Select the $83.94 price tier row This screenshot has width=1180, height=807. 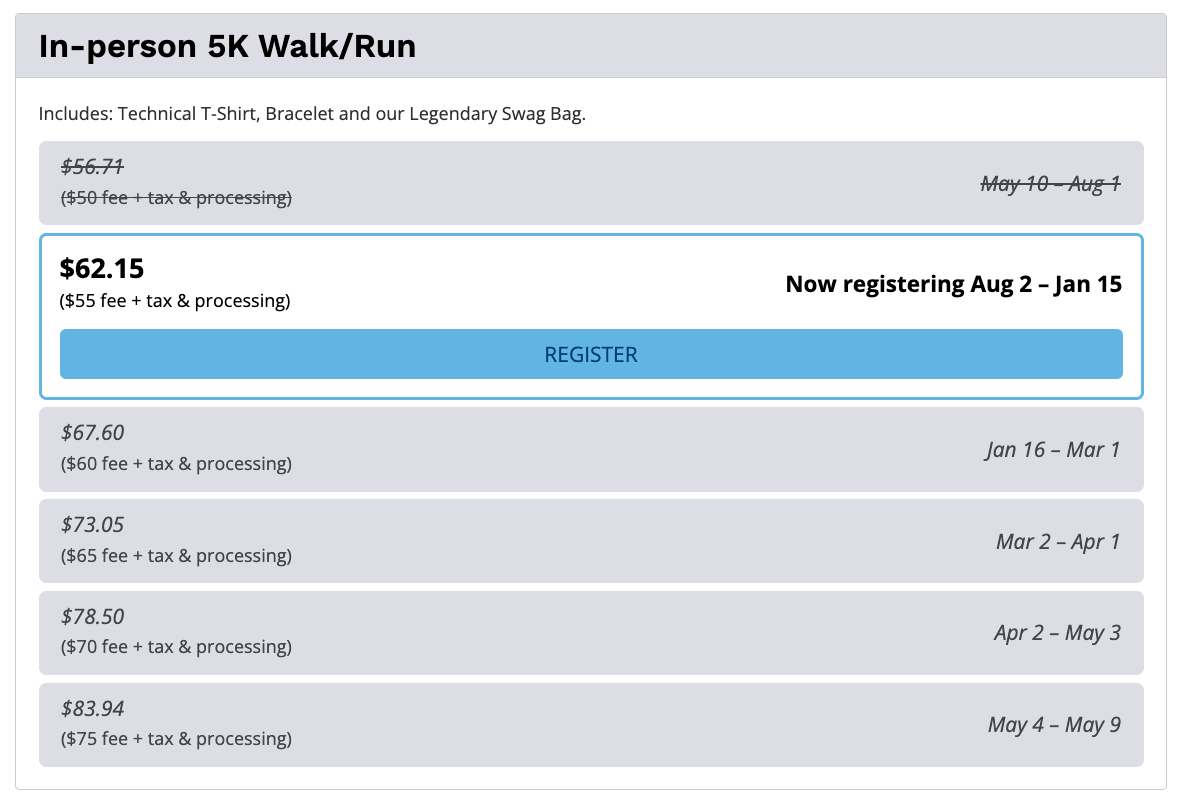point(591,725)
